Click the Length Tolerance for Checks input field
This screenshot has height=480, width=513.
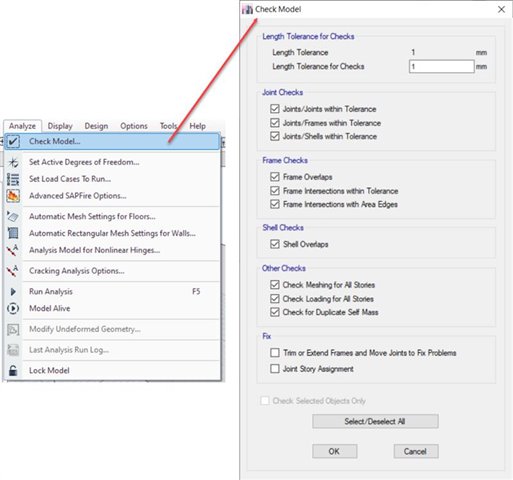click(x=442, y=66)
